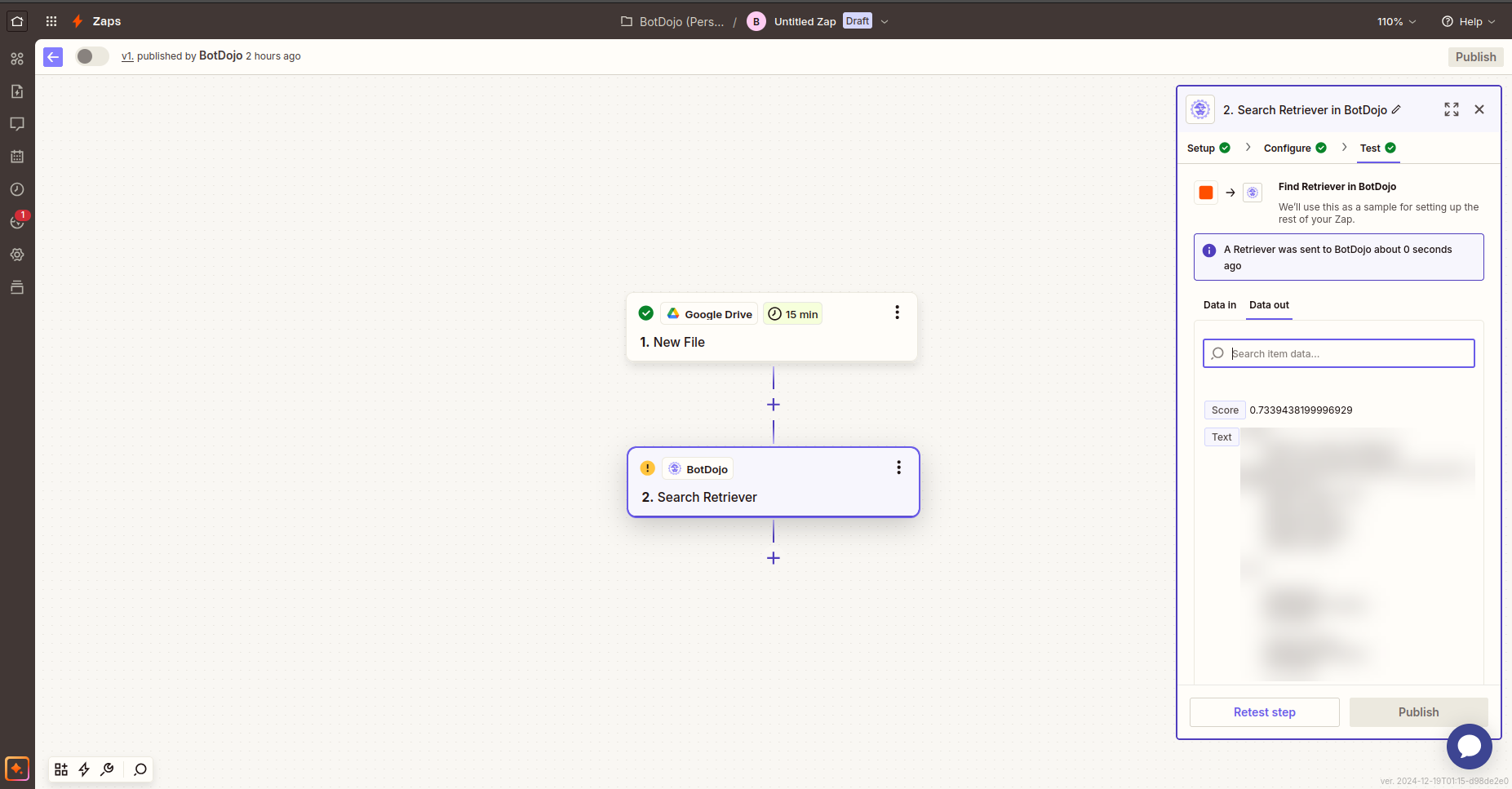The height and width of the screenshot is (789, 1512).
Task: Open the orange AI copilot icon
Action: pyautogui.click(x=17, y=769)
